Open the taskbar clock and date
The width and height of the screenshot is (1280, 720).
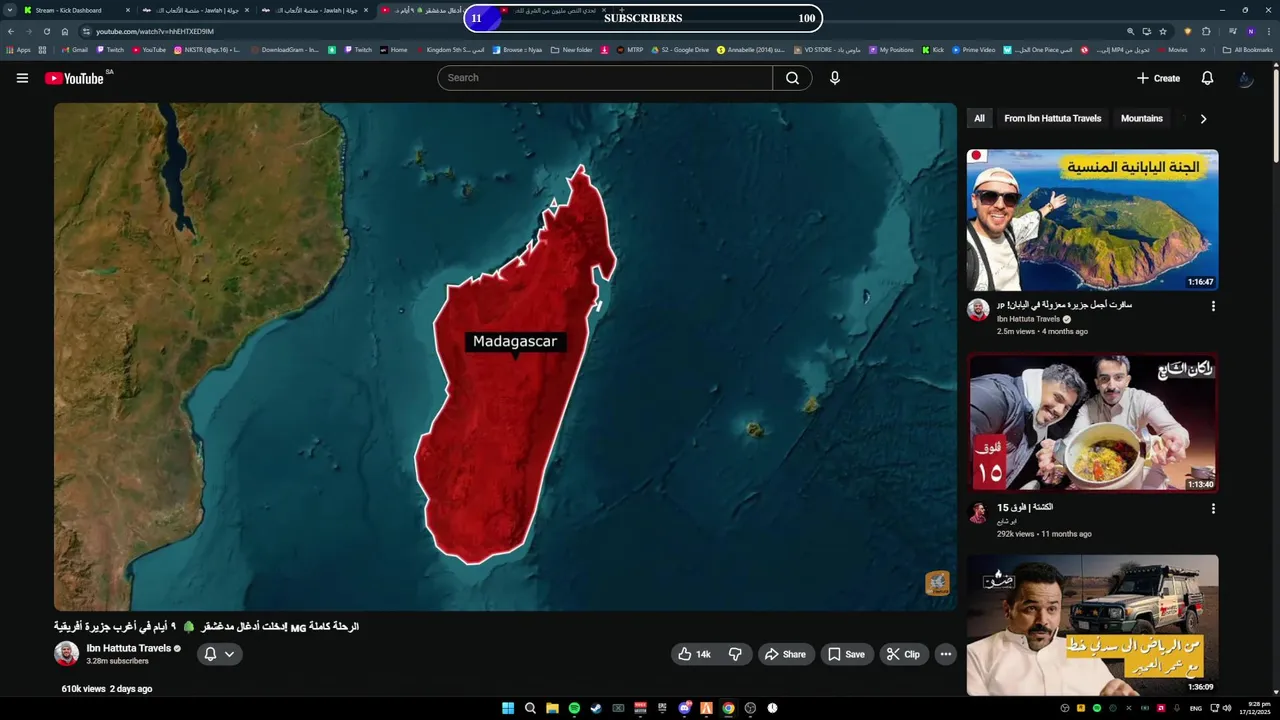1253,708
